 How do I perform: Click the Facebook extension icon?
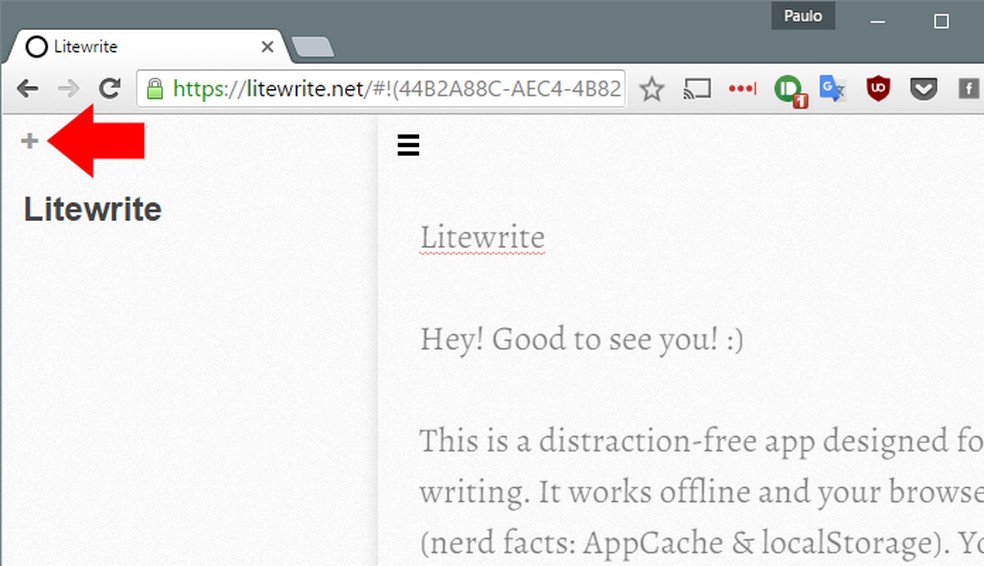968,89
